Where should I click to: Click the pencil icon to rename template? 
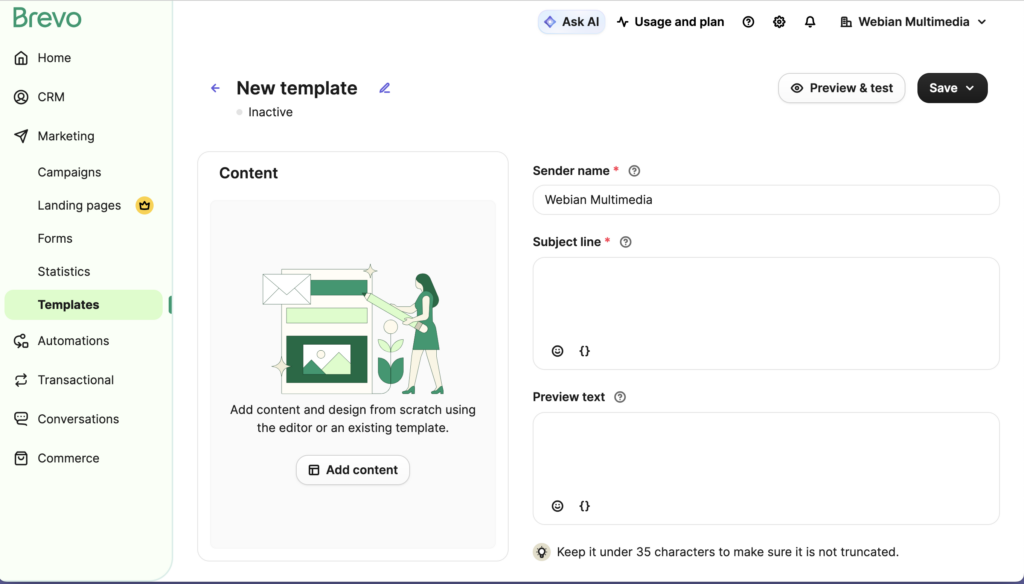(x=385, y=88)
